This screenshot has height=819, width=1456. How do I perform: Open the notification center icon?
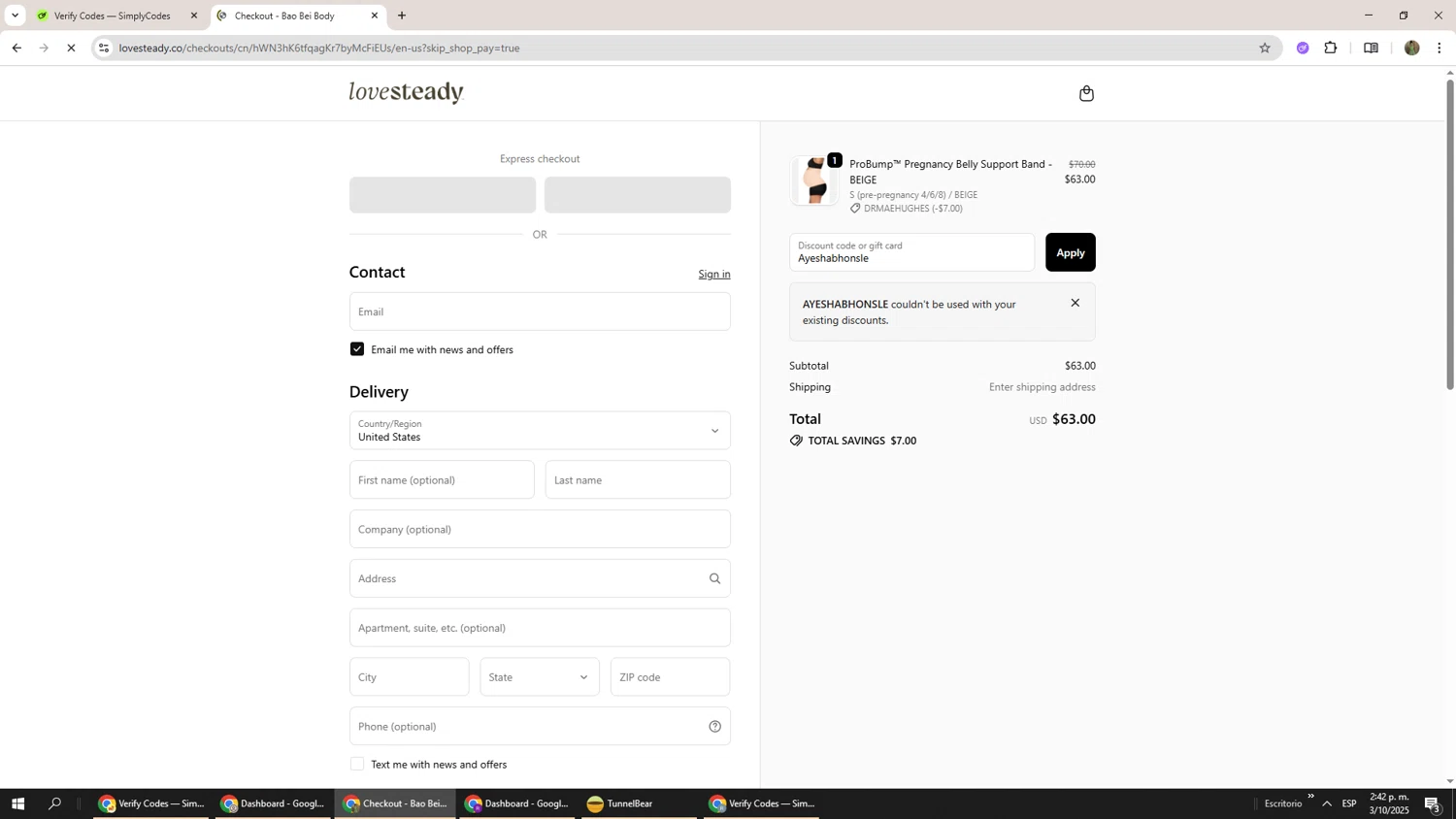[x=1433, y=803]
